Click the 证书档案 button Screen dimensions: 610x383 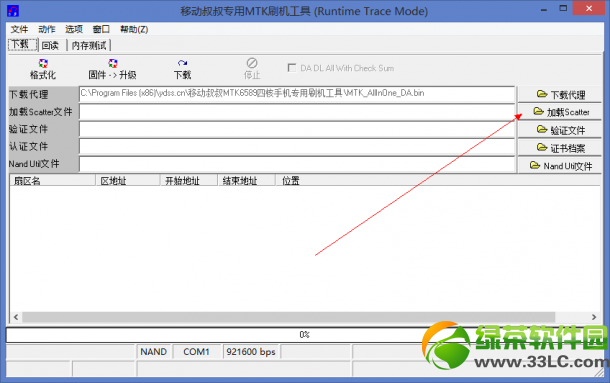(560, 148)
